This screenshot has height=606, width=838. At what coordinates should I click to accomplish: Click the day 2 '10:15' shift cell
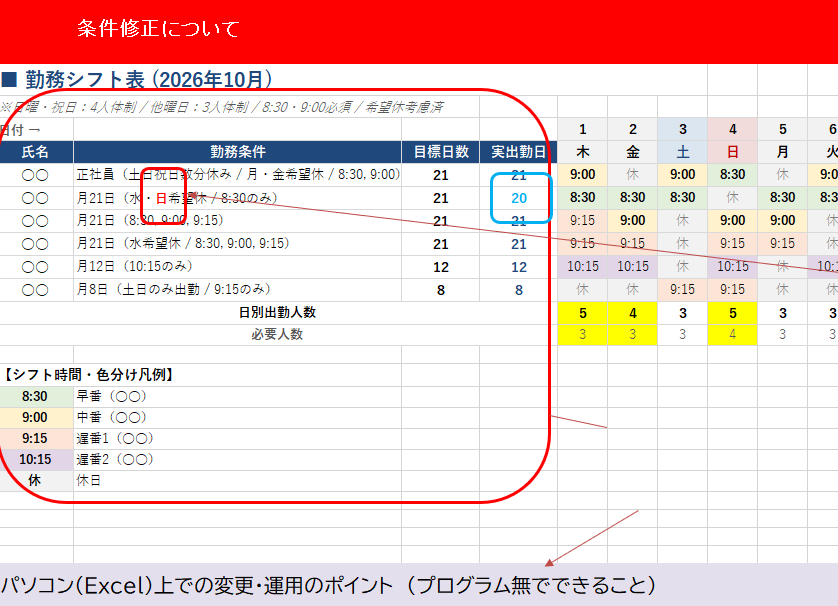click(x=633, y=267)
